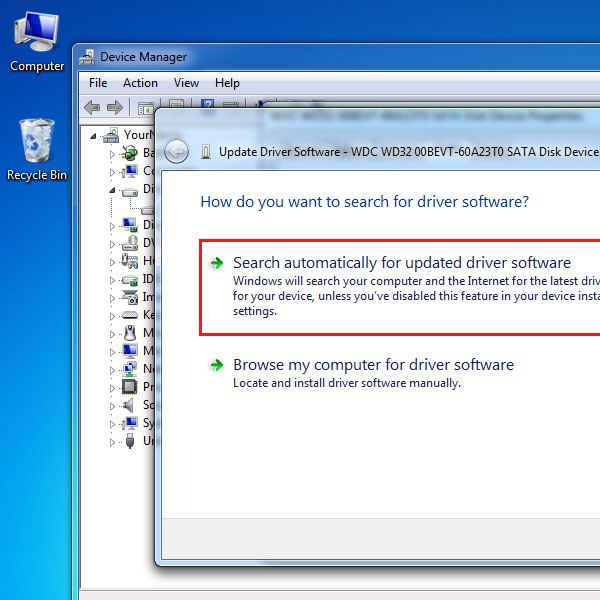Expand the DVD/CD-ROM drives node
600x600 pixels.
[112, 244]
